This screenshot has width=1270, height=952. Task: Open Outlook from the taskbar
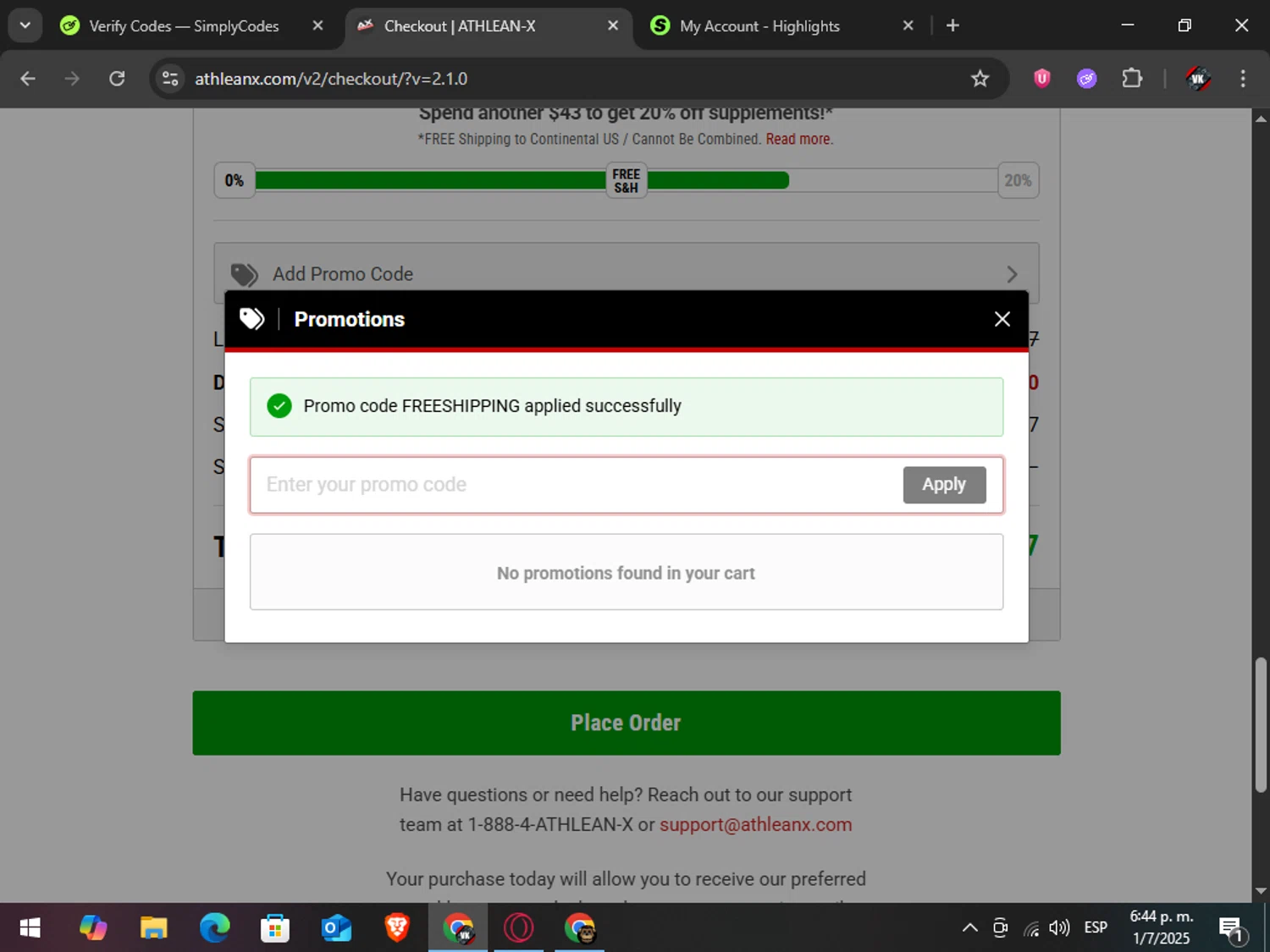tap(336, 928)
